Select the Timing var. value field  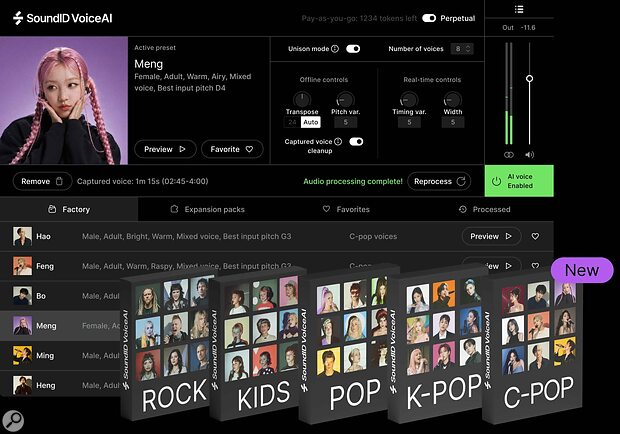click(409, 122)
